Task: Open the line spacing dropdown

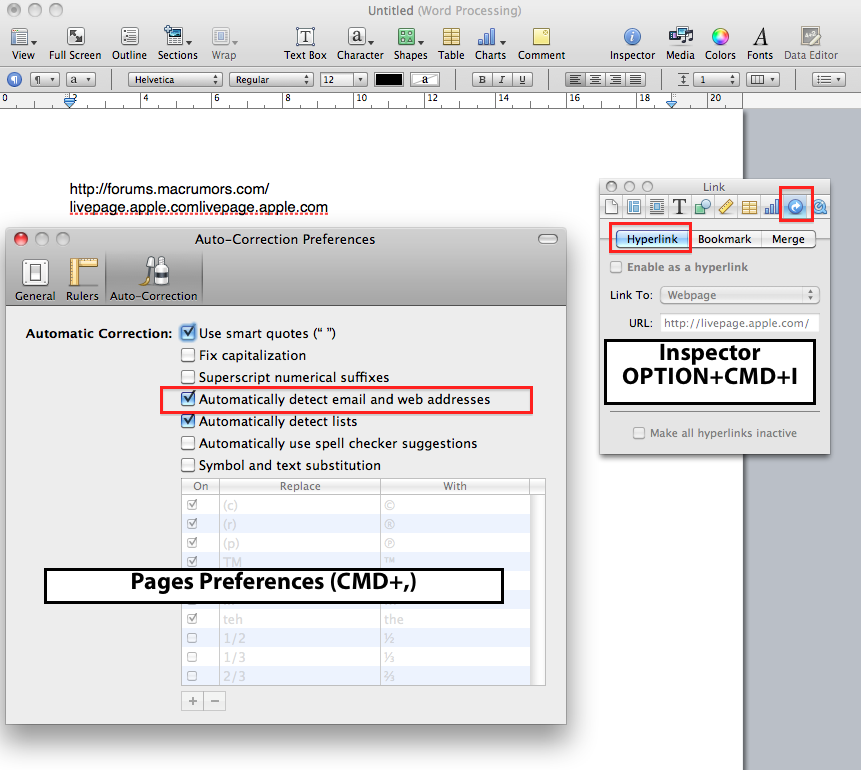Action: point(716,80)
